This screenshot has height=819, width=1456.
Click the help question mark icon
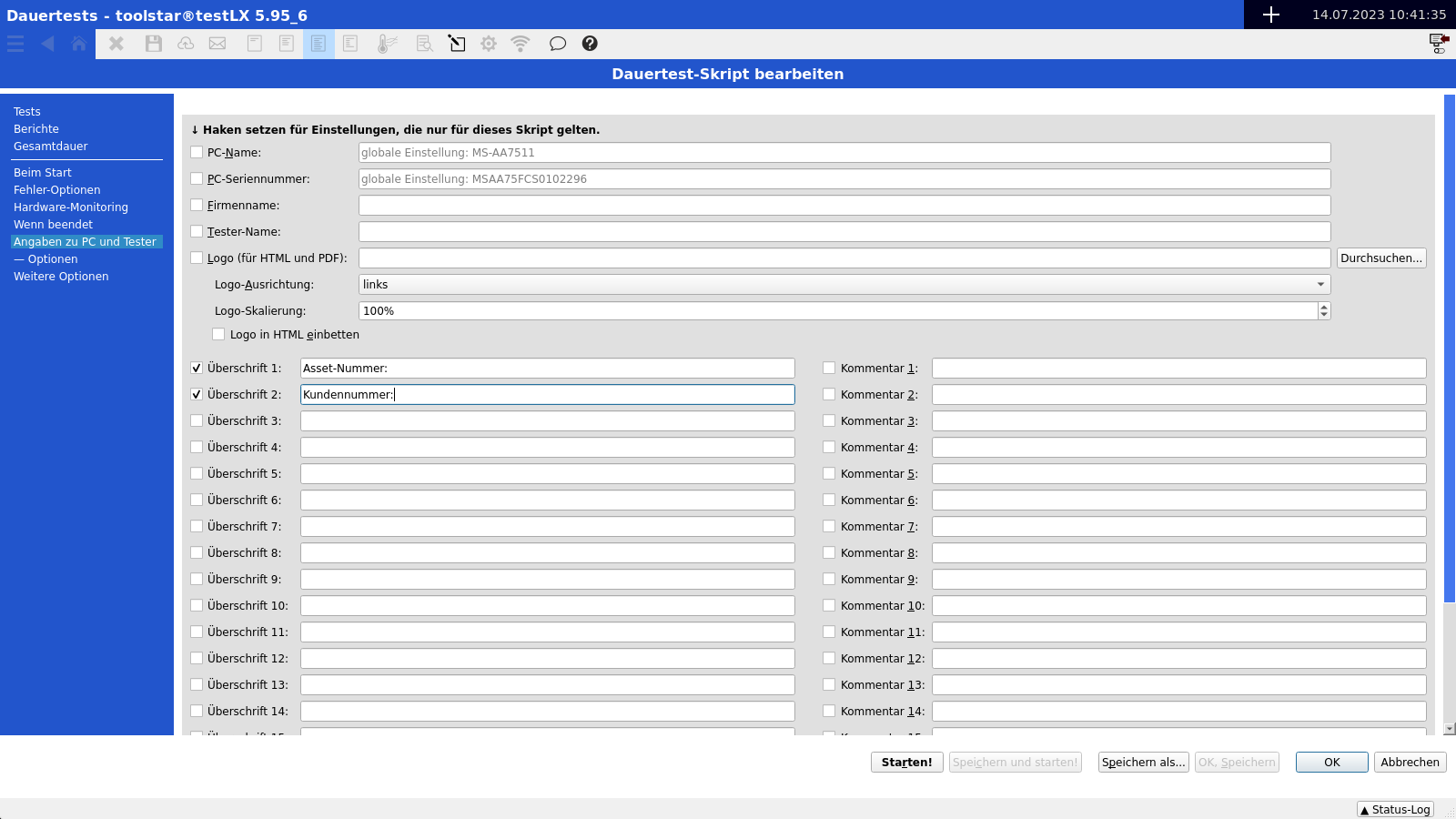click(590, 44)
